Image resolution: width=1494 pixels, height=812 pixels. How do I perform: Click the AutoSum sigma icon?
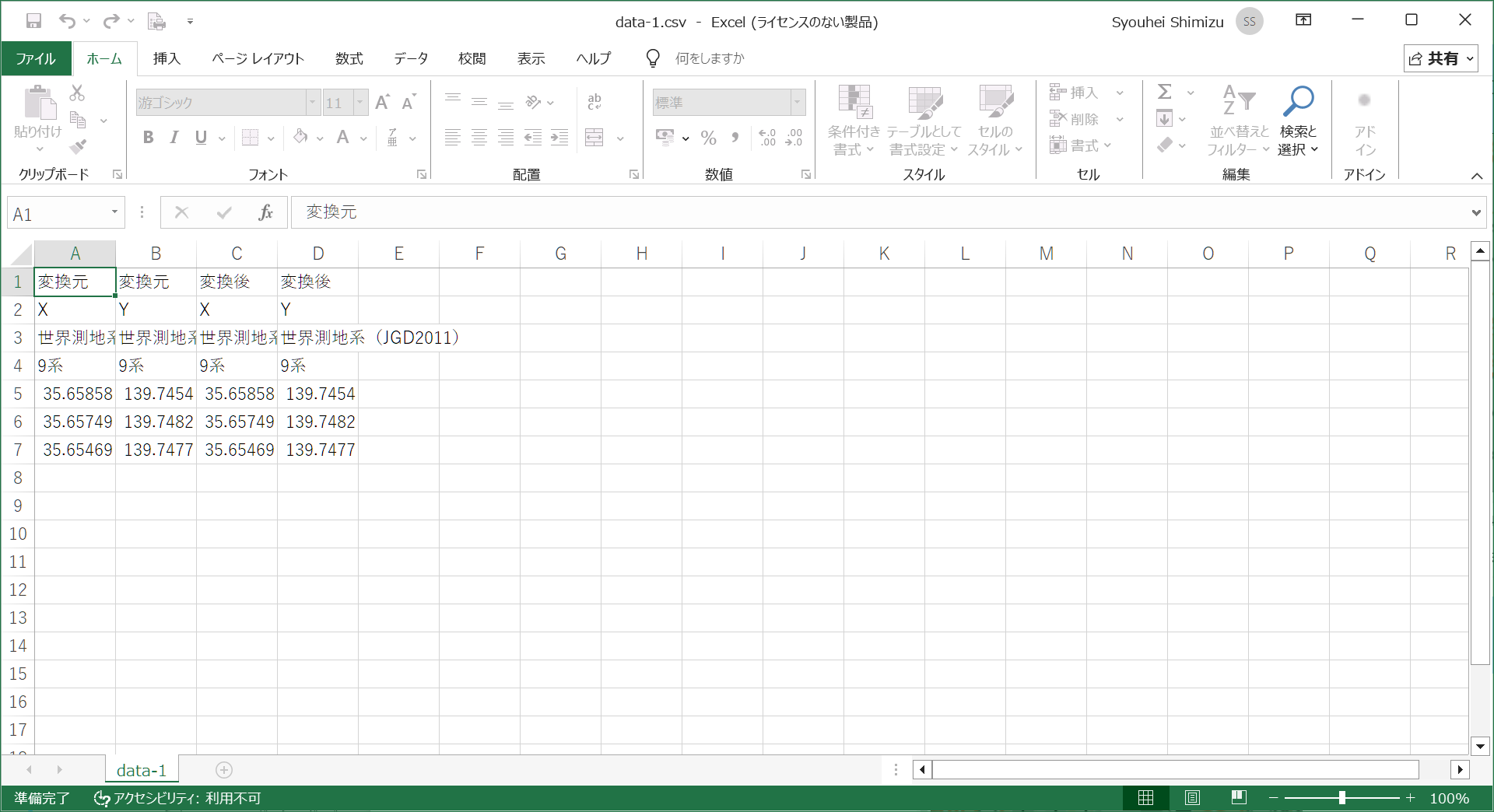click(x=1165, y=92)
